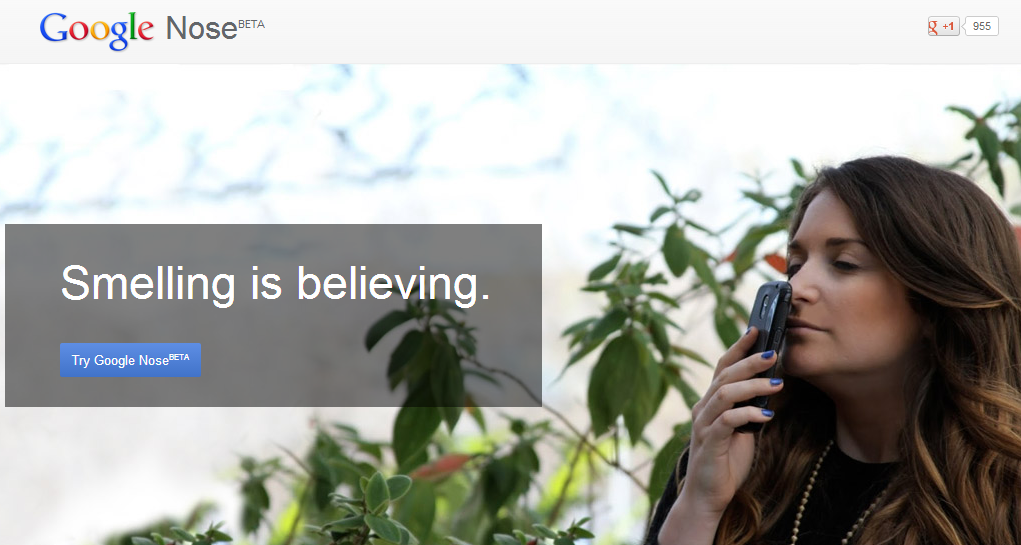This screenshot has width=1021, height=545.
Task: Click the Nose wordmark beside the Google logo
Action: pos(201,29)
